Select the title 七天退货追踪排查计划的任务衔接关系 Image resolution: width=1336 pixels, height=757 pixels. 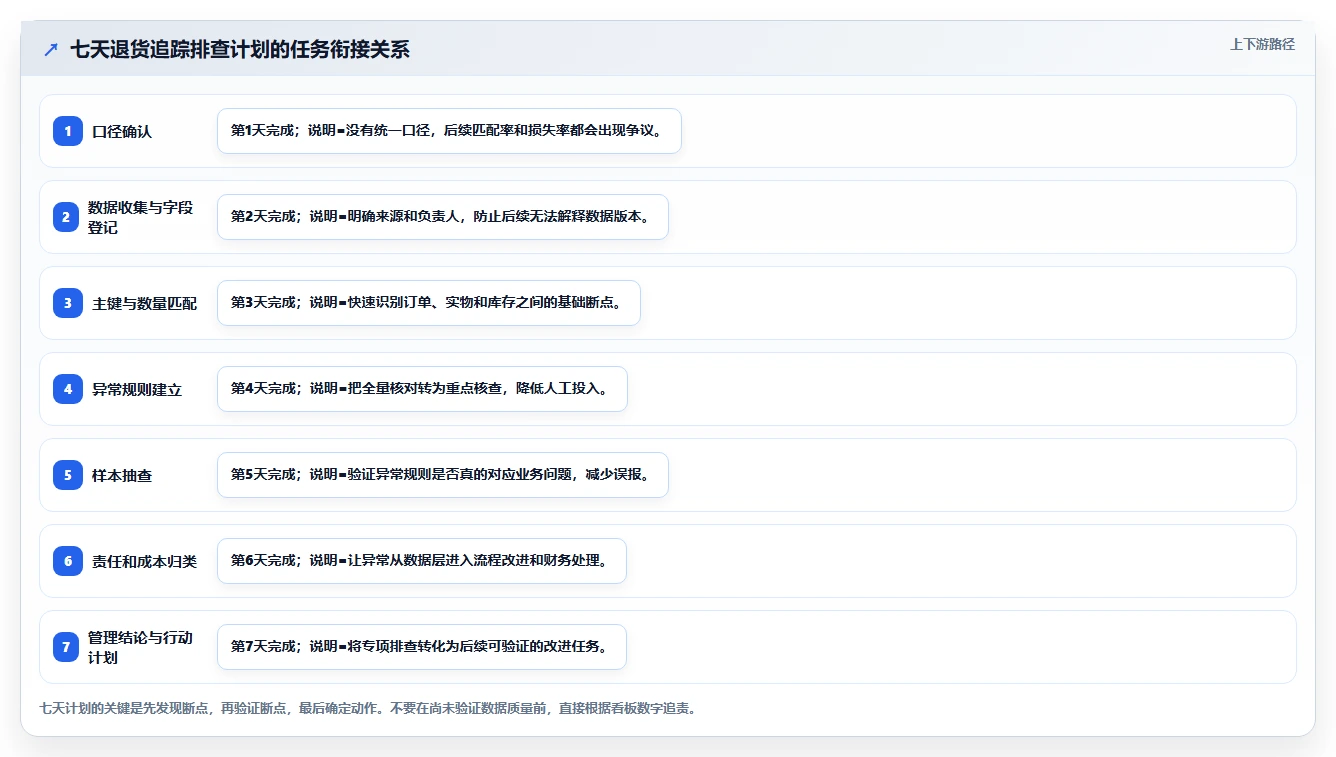point(240,50)
